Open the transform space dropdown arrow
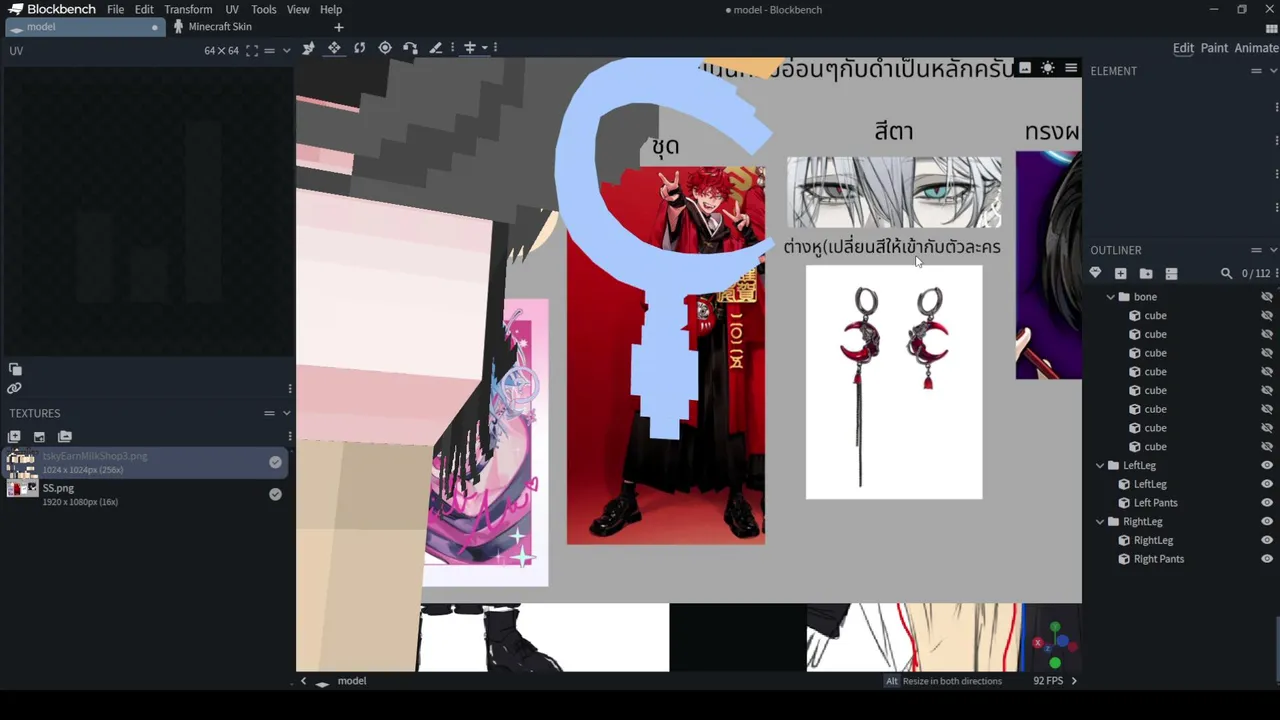The height and width of the screenshot is (720, 1280). (x=484, y=48)
